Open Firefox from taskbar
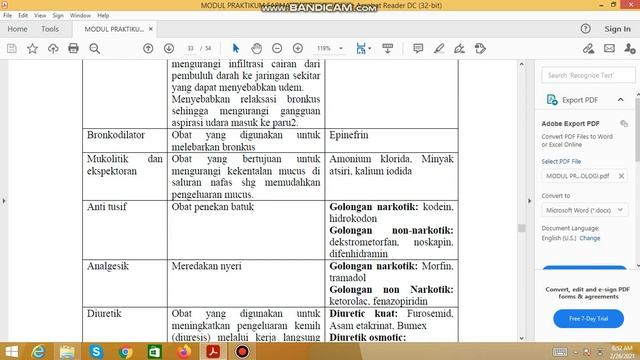Viewport: 640px width, 360px height. (184, 351)
